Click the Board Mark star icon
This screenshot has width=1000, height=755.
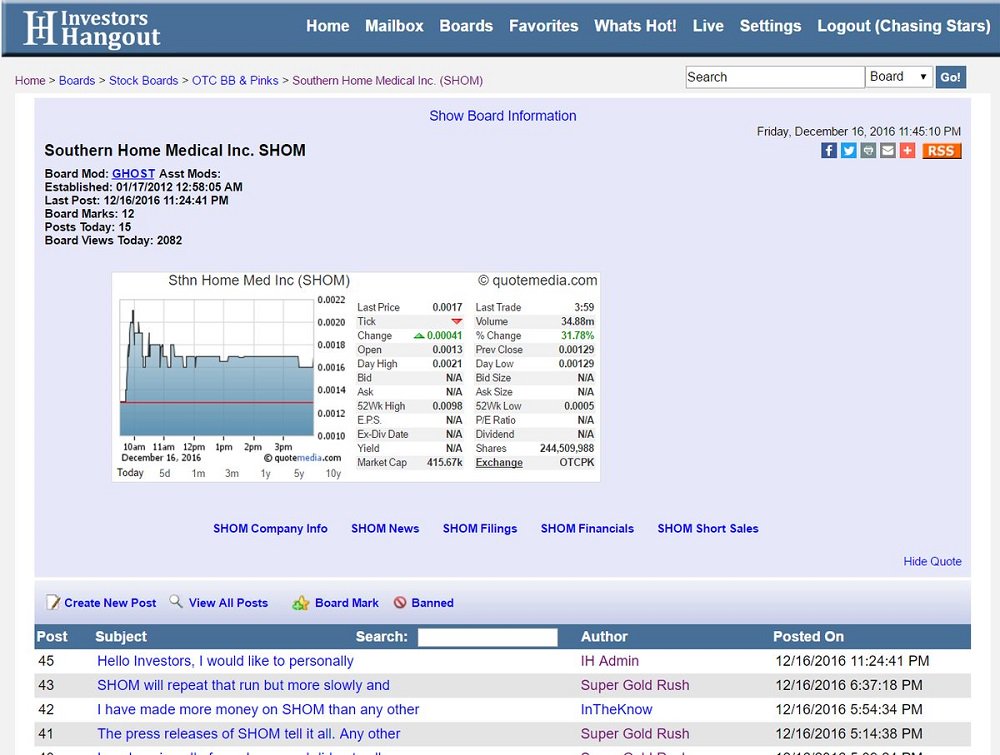click(300, 603)
